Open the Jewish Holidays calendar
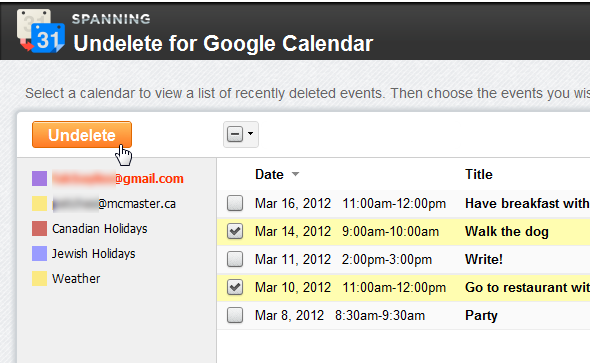 click(93, 254)
